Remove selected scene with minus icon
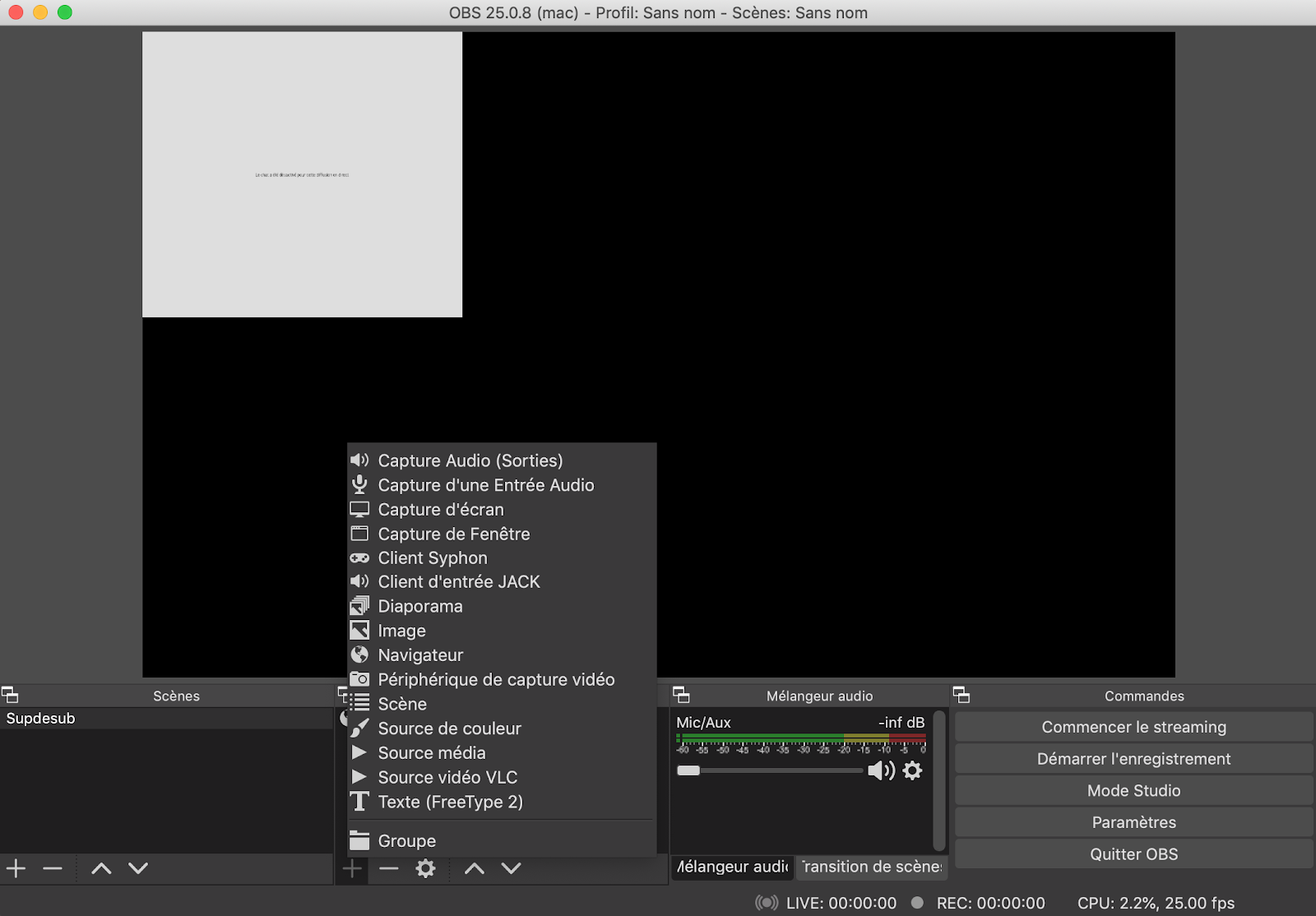 pyautogui.click(x=53, y=868)
